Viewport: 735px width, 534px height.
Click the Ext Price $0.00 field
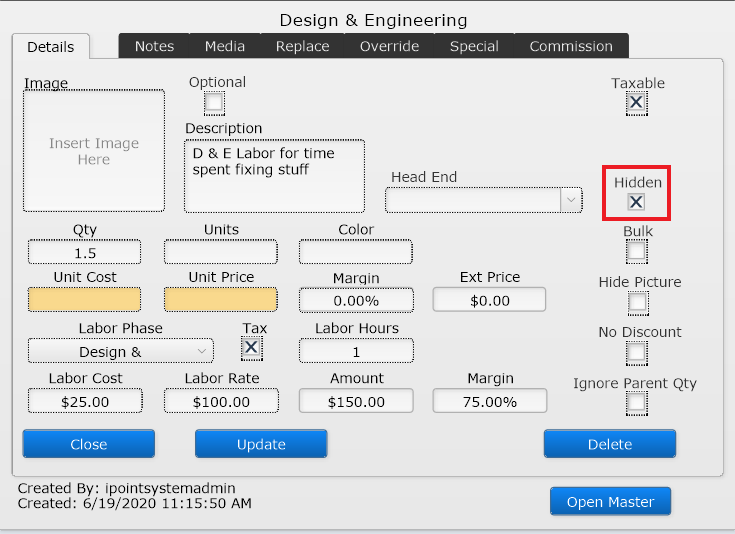pos(489,300)
